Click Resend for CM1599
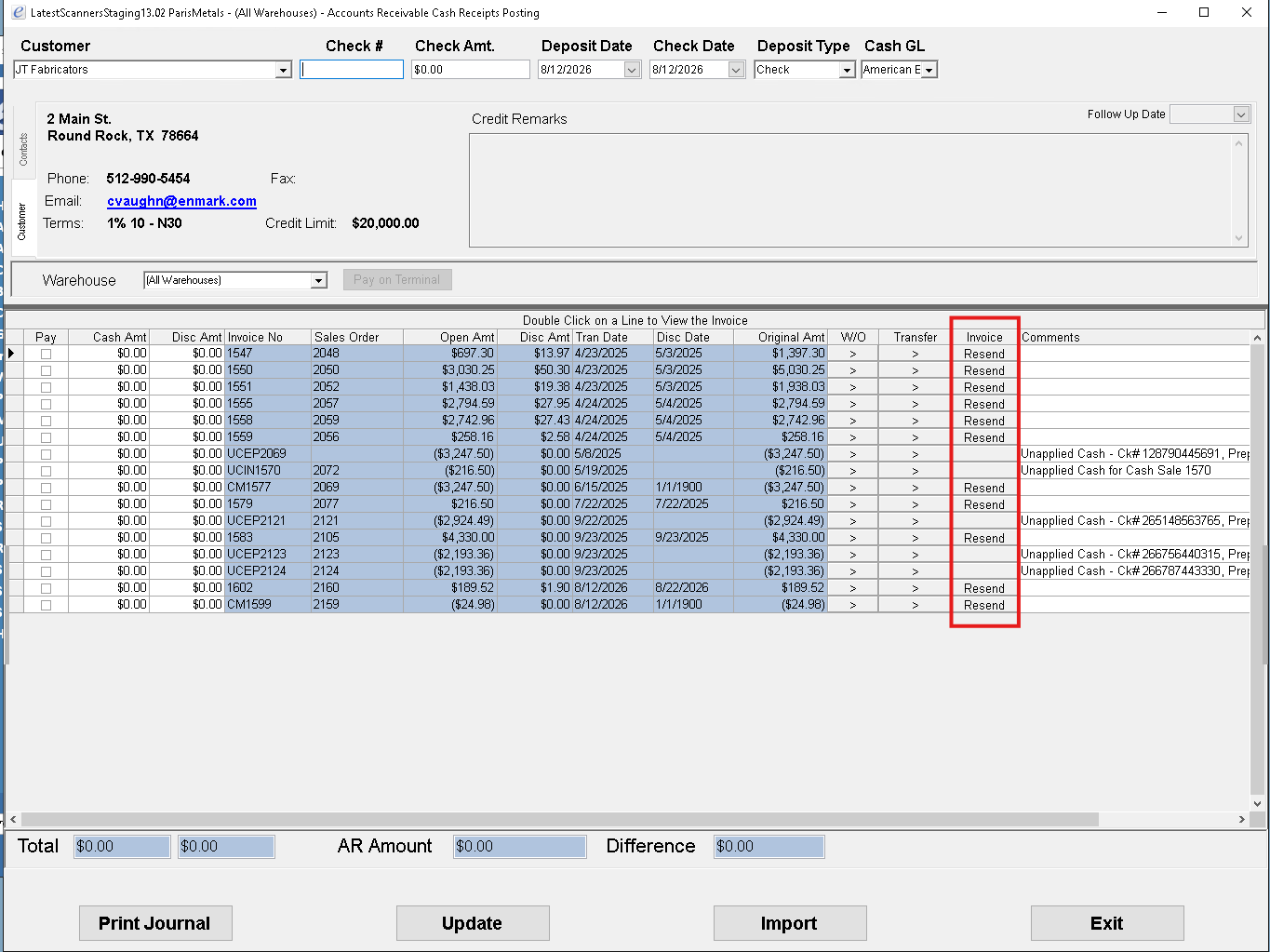Image resolution: width=1270 pixels, height=952 pixels. pyautogui.click(x=984, y=605)
